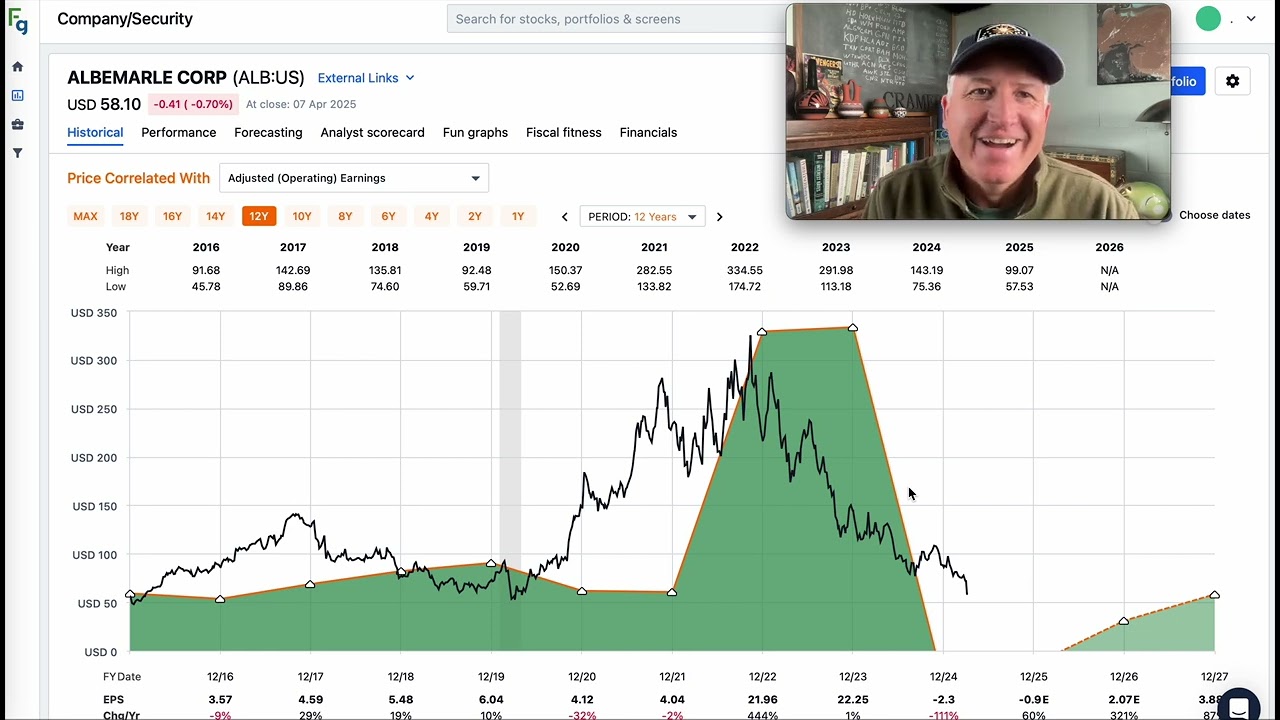Select the 18Y time range

click(129, 216)
